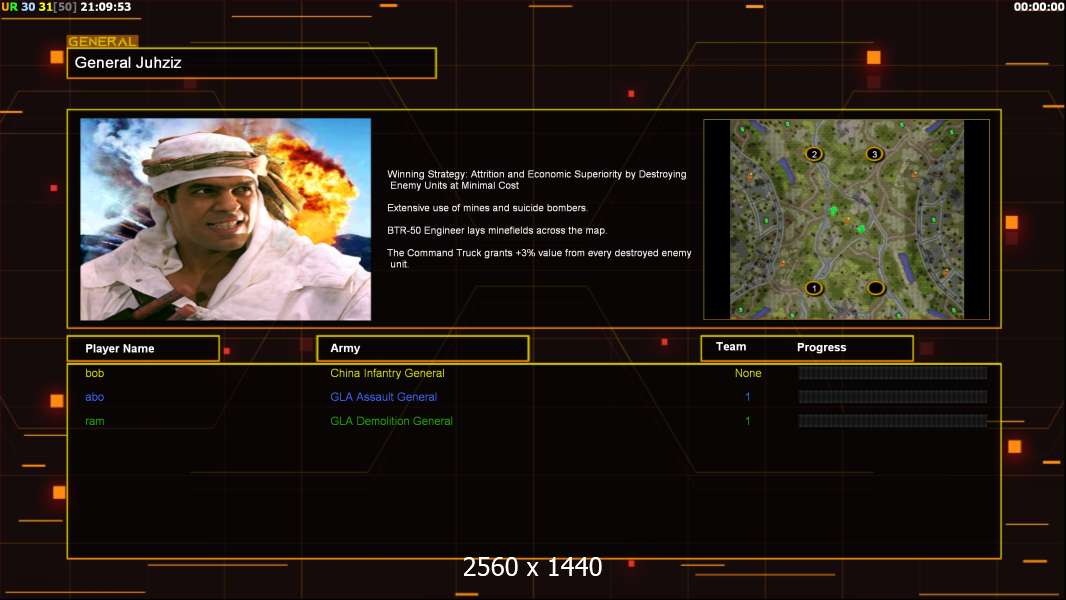Click the Winning Strategy description text

(x=537, y=179)
